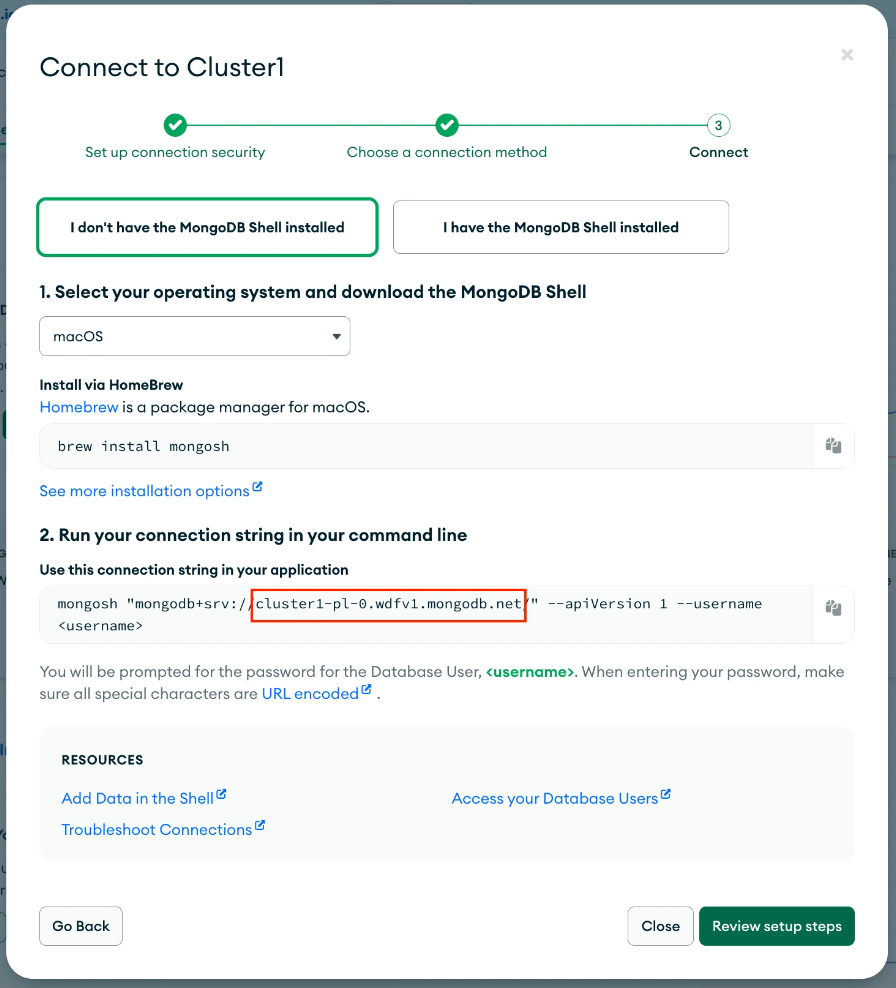The height and width of the screenshot is (988, 896).
Task: Close dialog with the X icon
Action: click(847, 55)
